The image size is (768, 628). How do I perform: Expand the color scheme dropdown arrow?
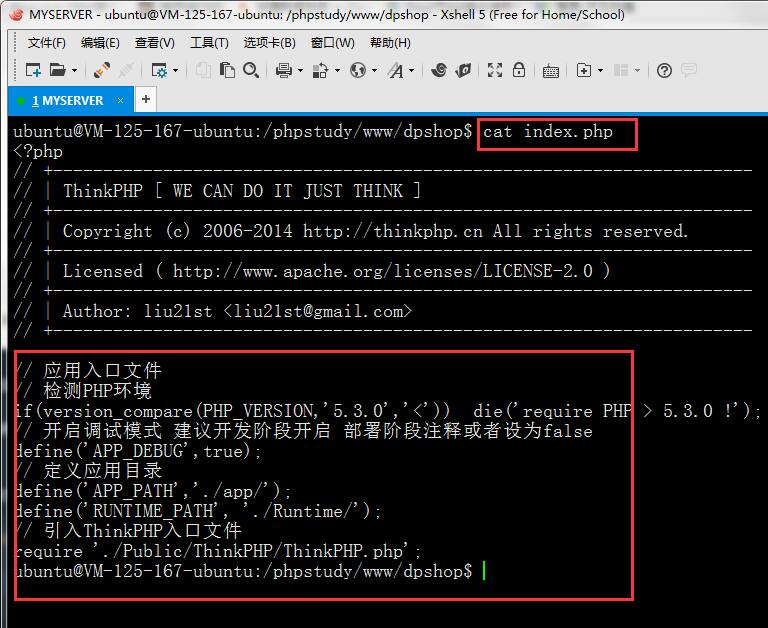(337, 71)
